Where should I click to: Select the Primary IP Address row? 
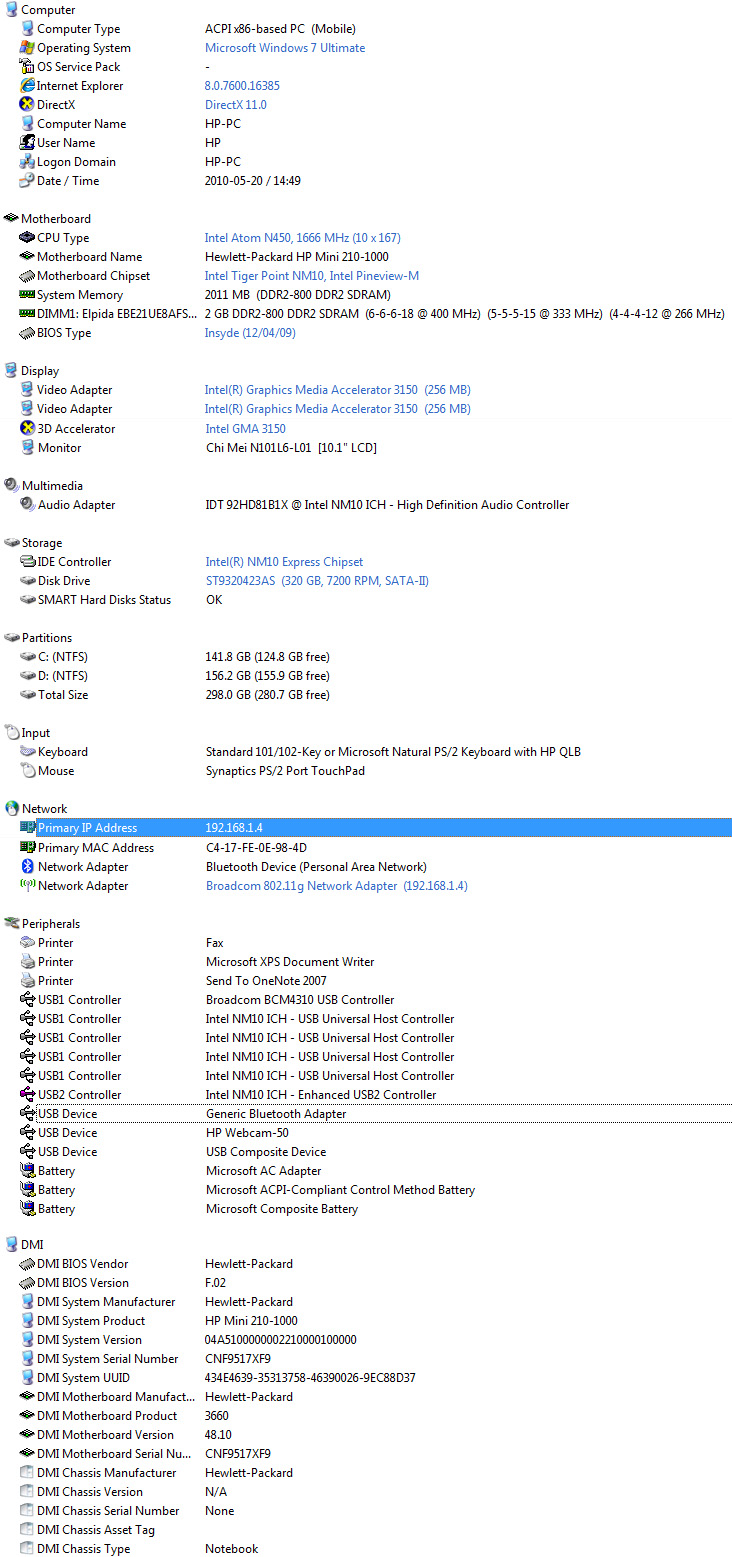366,828
